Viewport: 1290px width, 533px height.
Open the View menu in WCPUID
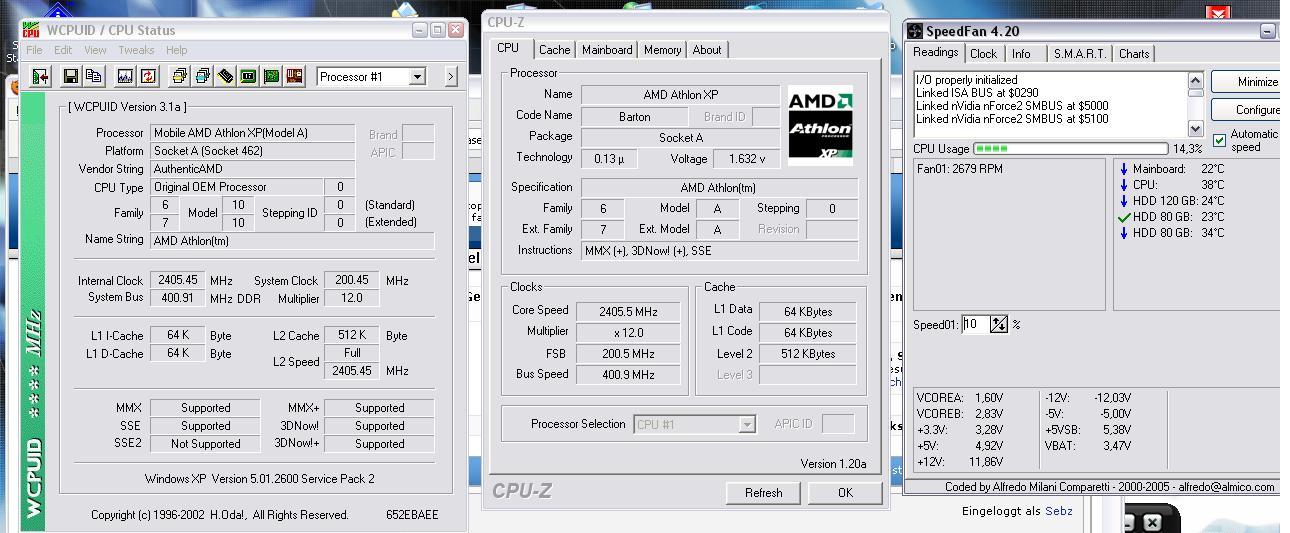pos(95,50)
